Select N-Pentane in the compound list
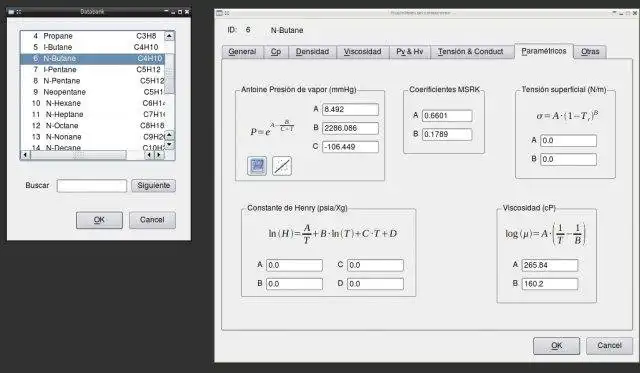 [93, 81]
